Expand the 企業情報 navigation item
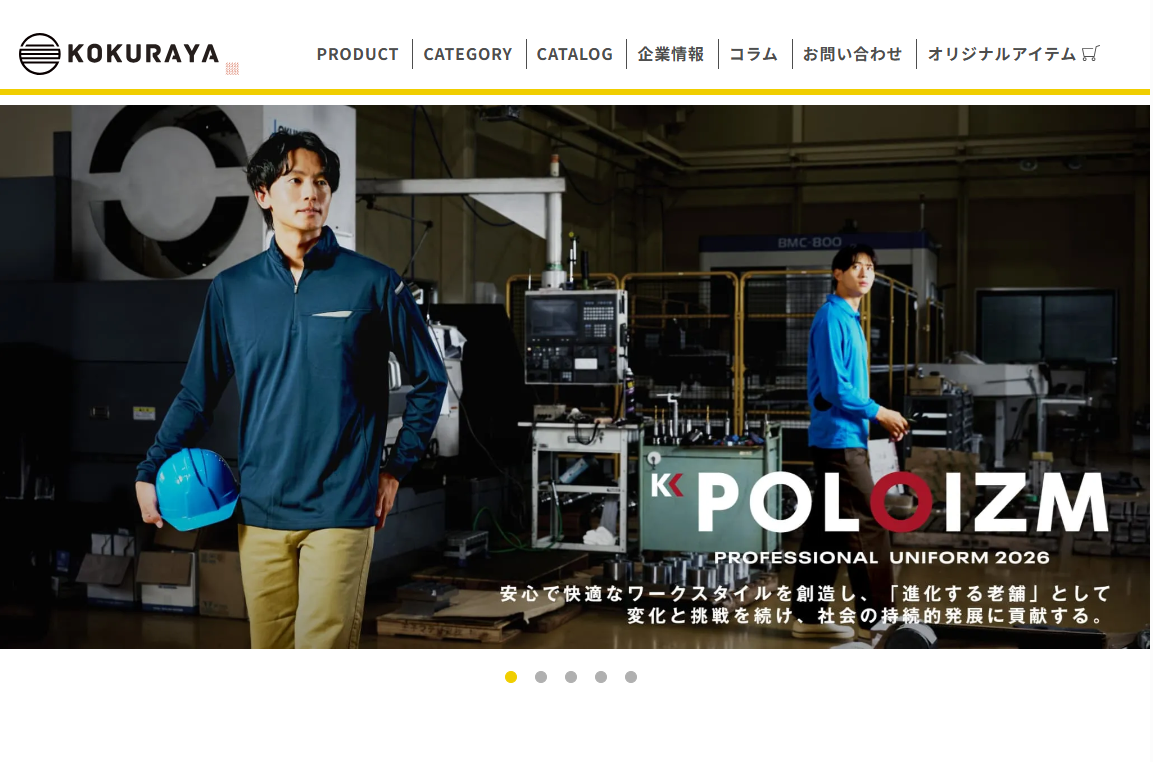Image resolution: width=1153 pixels, height=762 pixels. [x=671, y=54]
